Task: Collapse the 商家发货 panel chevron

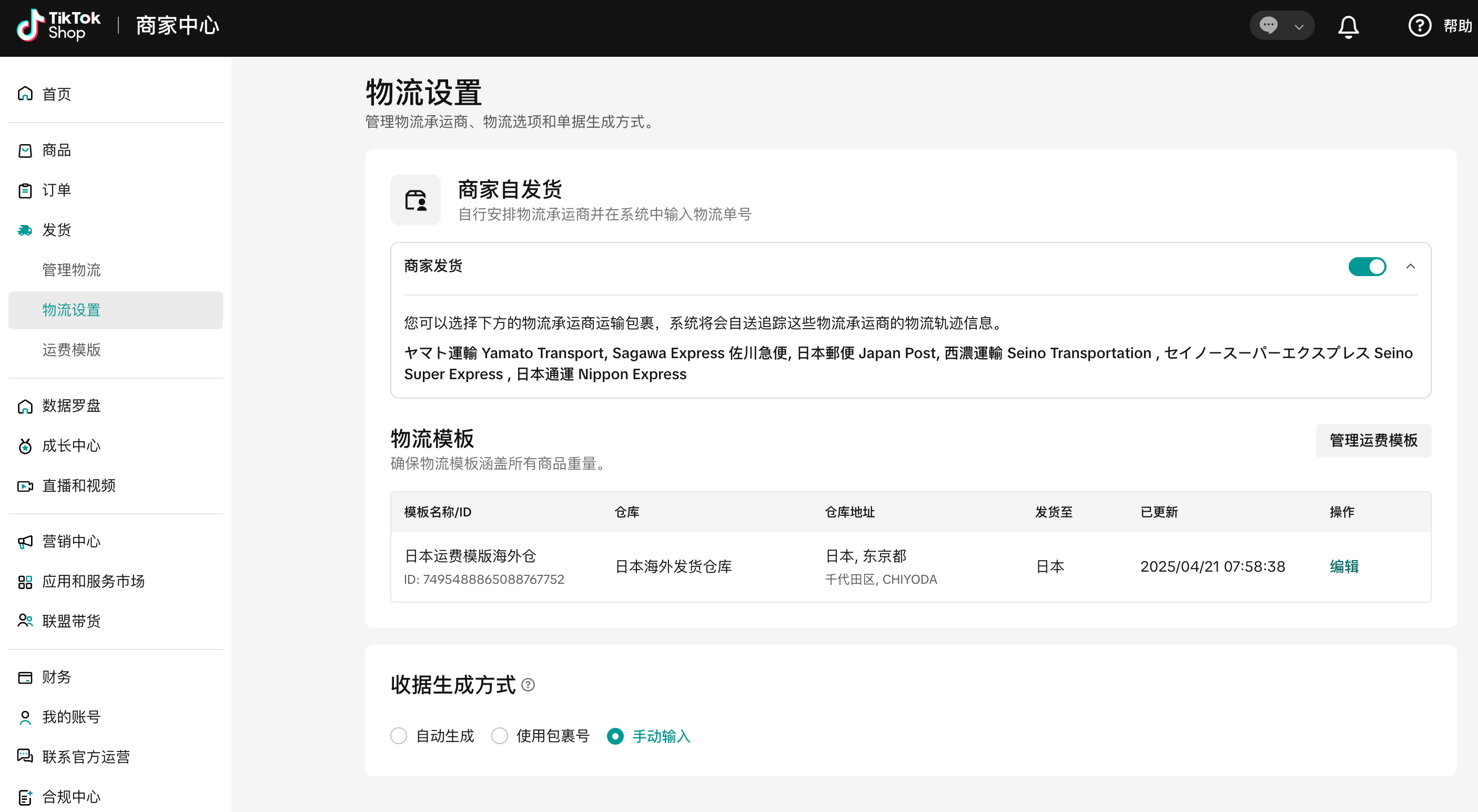Action: coord(1410,267)
